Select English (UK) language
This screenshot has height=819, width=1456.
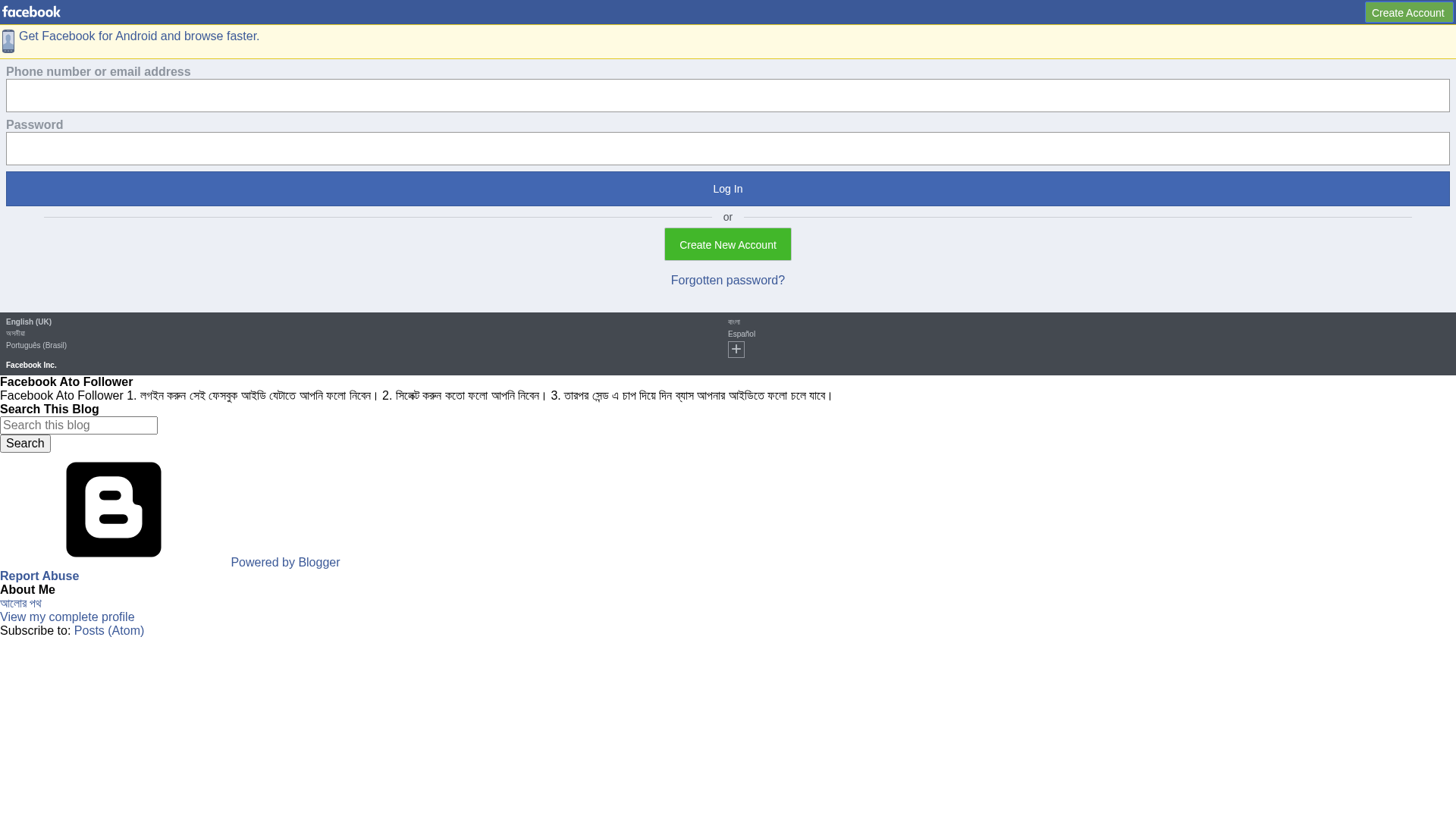coord(29,322)
